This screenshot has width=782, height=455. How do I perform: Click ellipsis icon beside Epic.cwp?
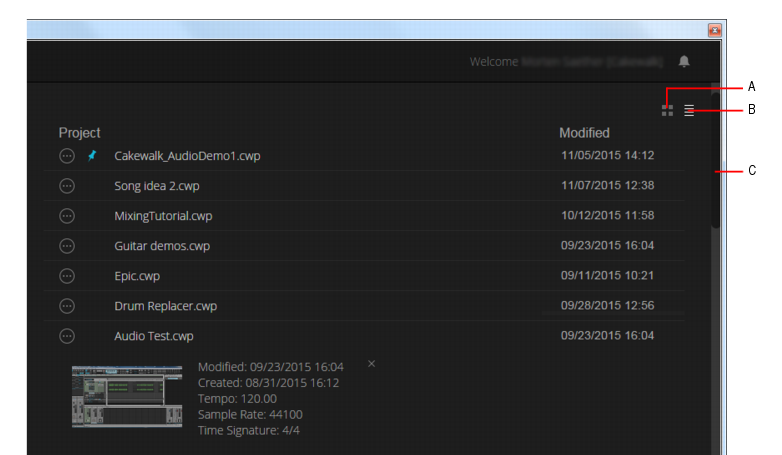click(x=67, y=276)
